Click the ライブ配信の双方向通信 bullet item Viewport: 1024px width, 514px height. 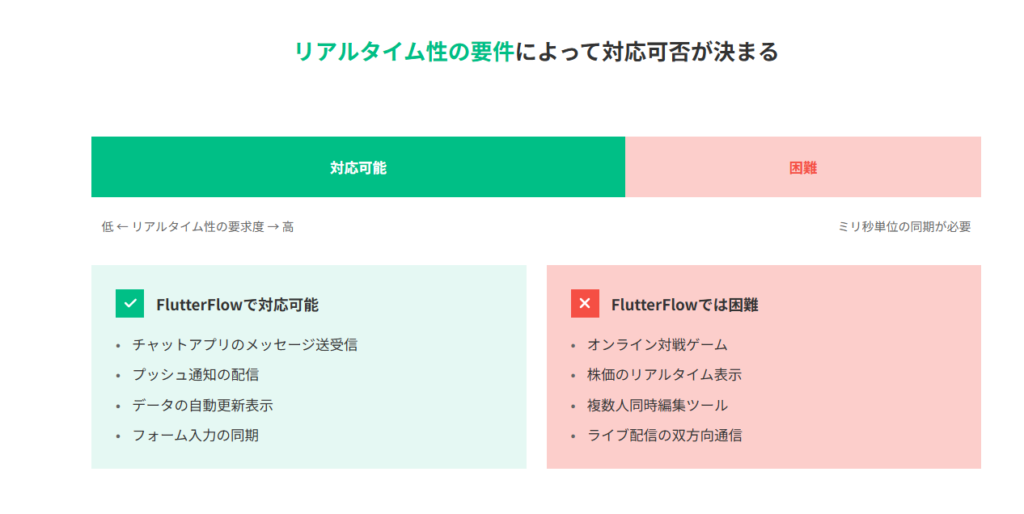[664, 435]
